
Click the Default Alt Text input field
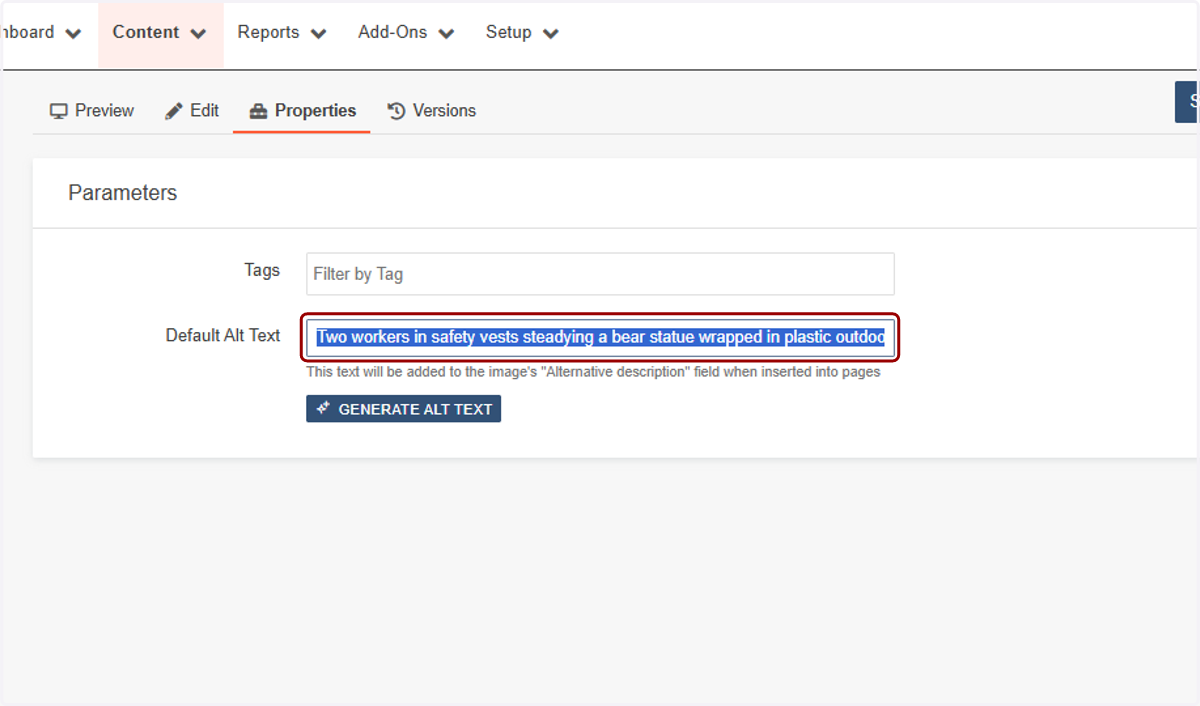(x=600, y=338)
